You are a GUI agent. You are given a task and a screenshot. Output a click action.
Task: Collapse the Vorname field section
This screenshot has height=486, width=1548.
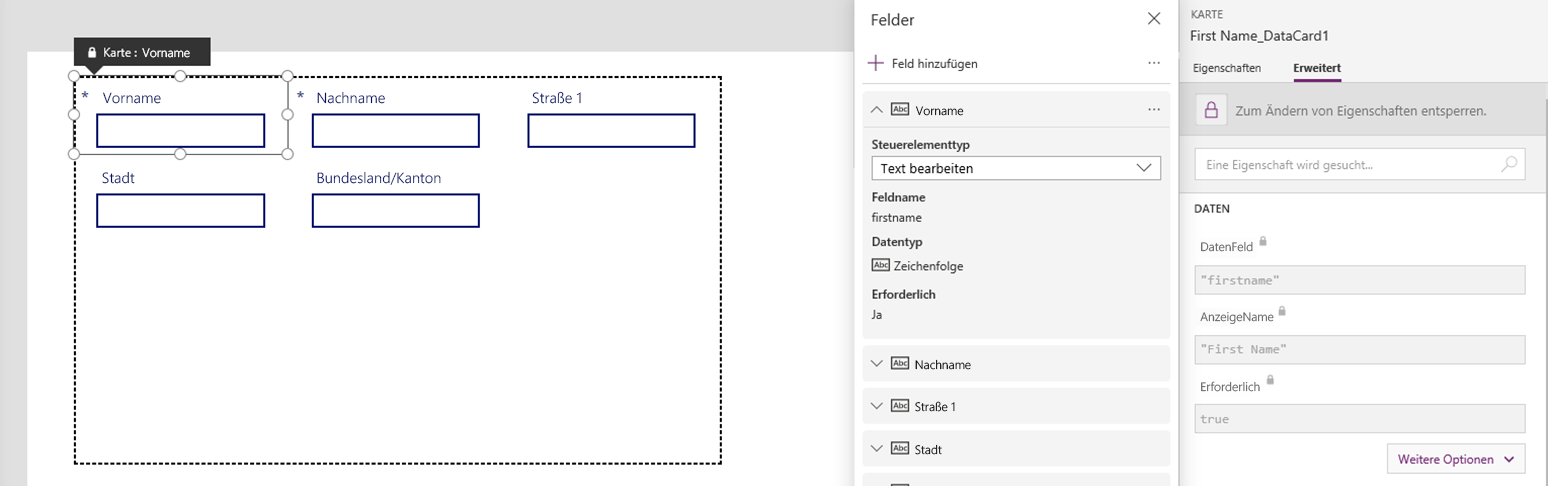tap(877, 110)
